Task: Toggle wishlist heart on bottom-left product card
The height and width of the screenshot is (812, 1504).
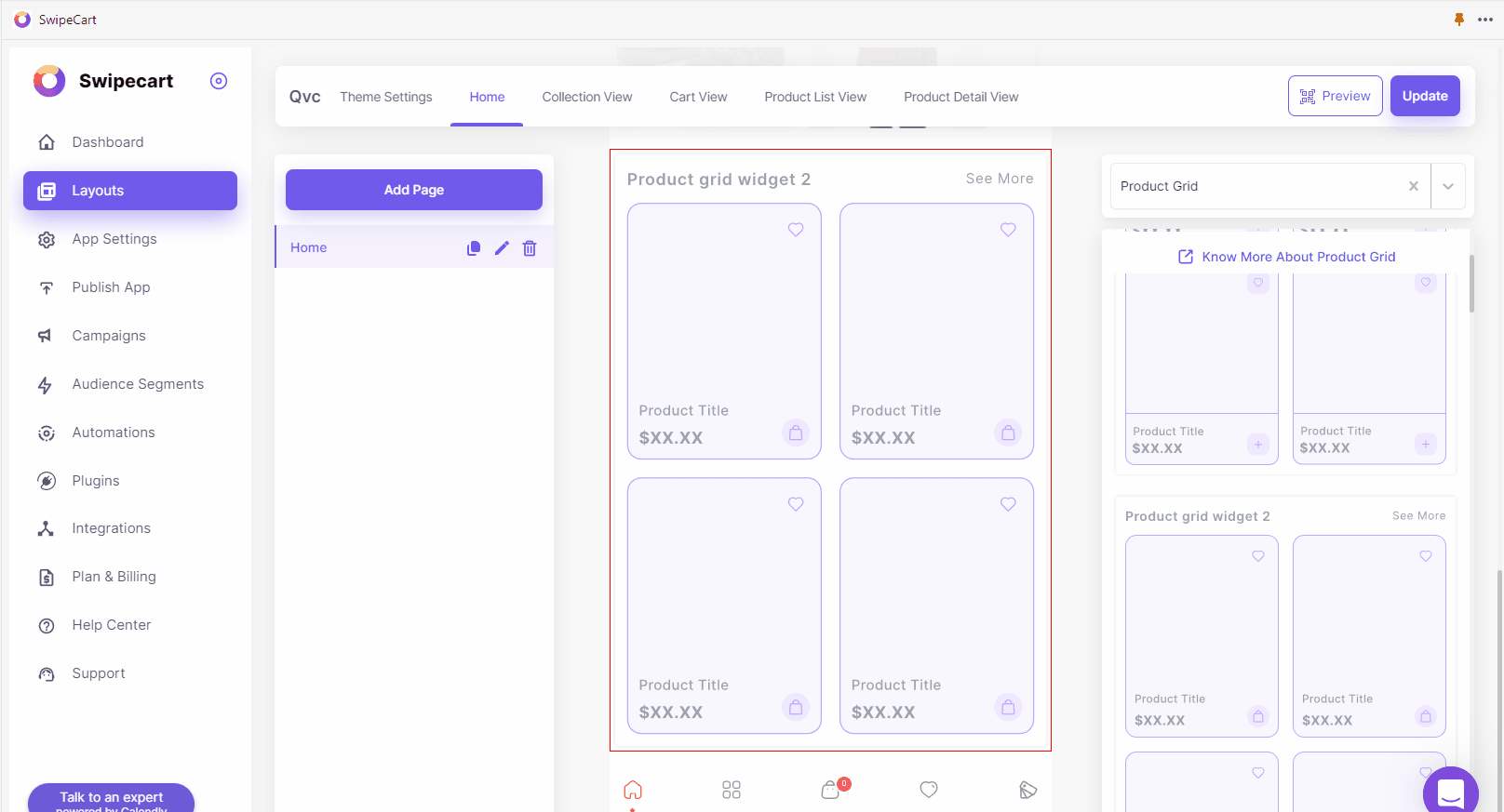Action: point(796,504)
